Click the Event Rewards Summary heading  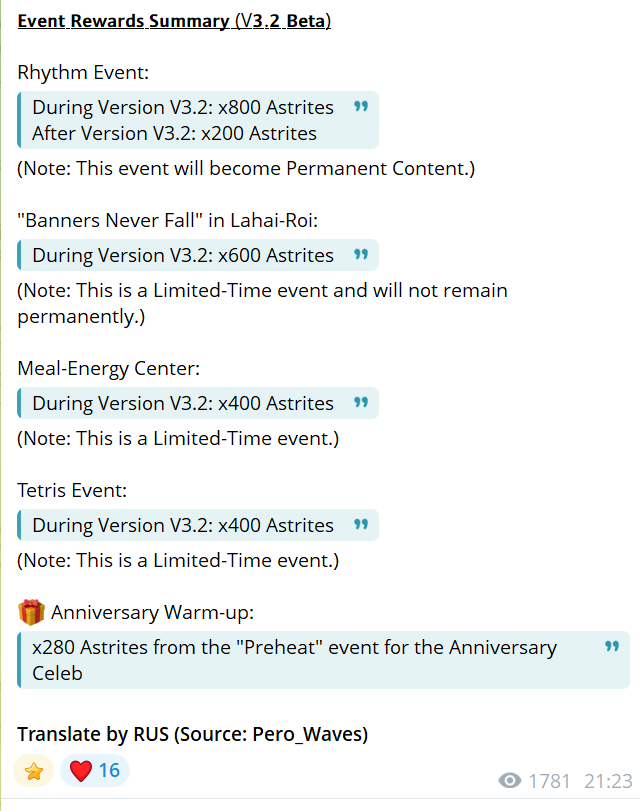coord(174,21)
